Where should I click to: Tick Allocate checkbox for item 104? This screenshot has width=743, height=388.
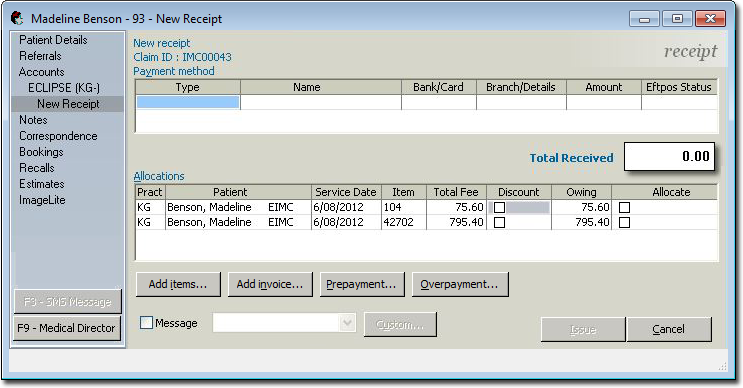[625, 207]
